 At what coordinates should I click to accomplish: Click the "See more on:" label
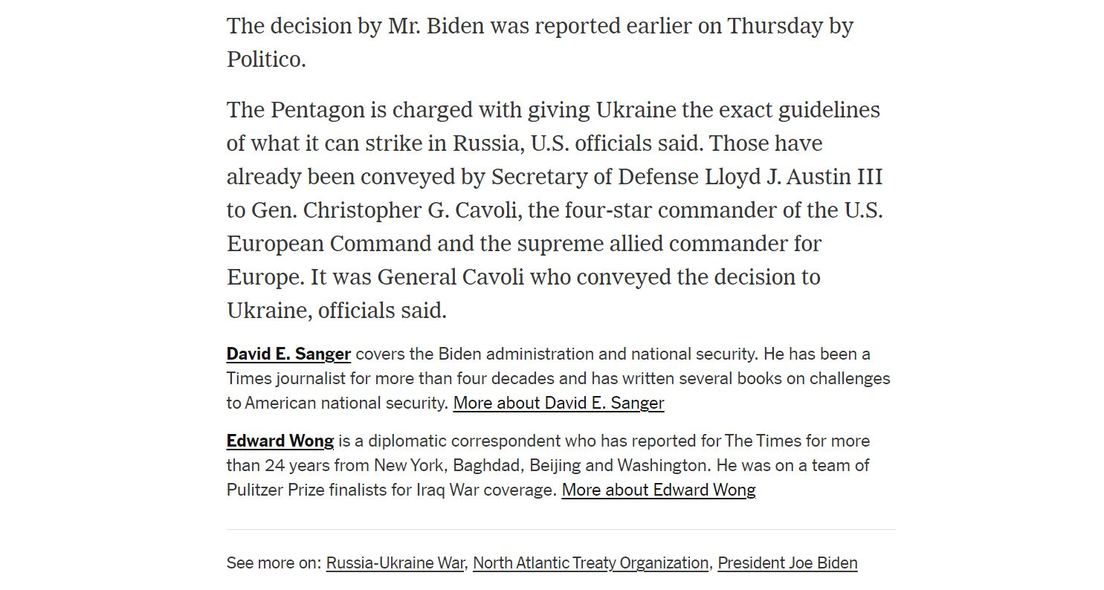point(273,563)
